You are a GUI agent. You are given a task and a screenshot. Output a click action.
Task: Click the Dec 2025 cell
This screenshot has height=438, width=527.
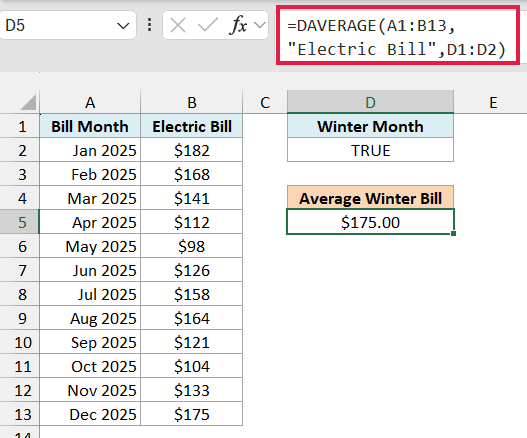click(x=90, y=414)
